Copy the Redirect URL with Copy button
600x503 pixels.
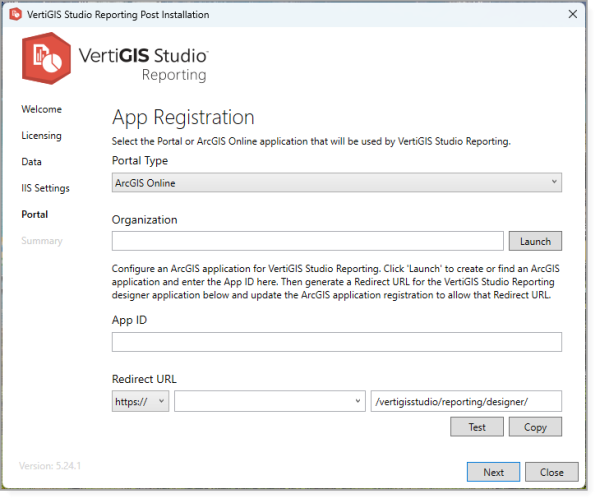coord(535,427)
